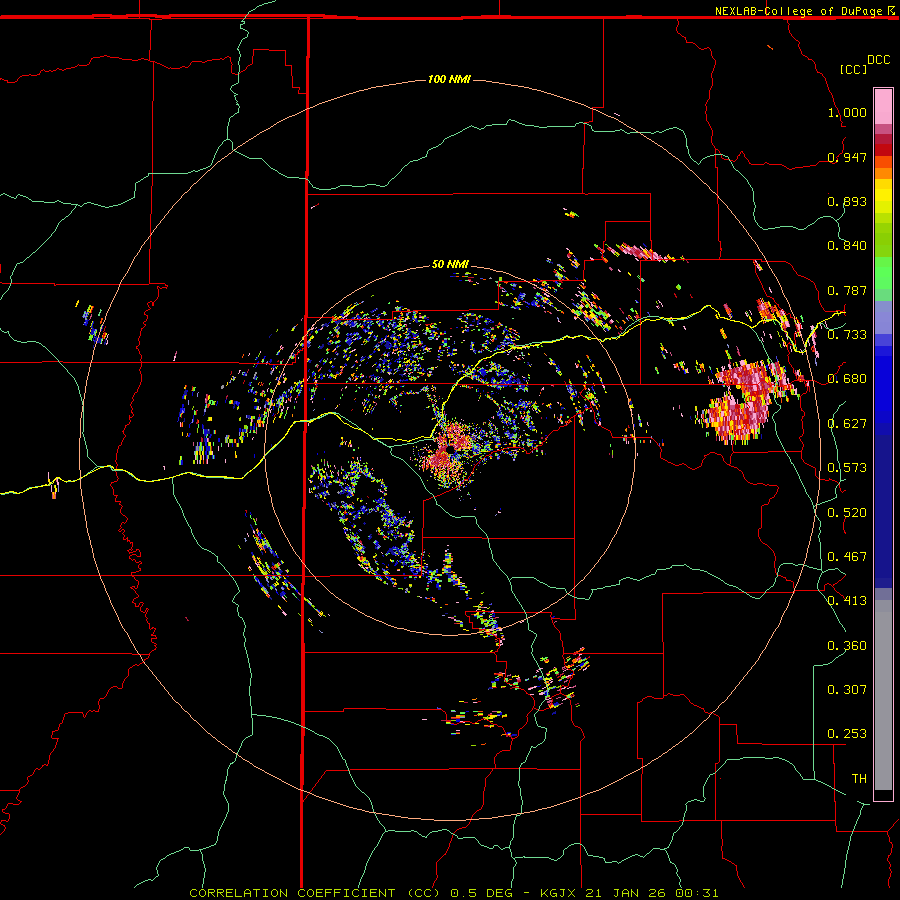900x900 pixels.
Task: Click the 0.5 DEG elevation text
Action: coord(481,893)
